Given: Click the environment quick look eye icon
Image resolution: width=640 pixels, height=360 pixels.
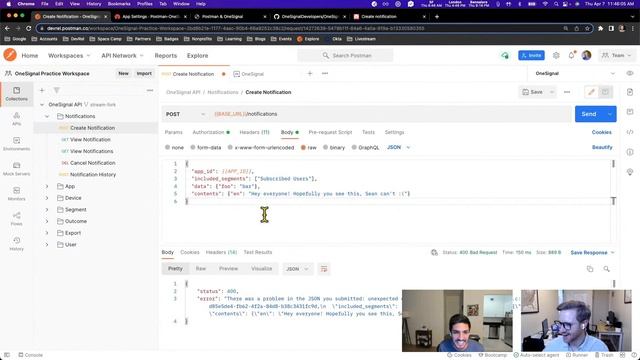Looking at the screenshot, I should coord(630,73).
